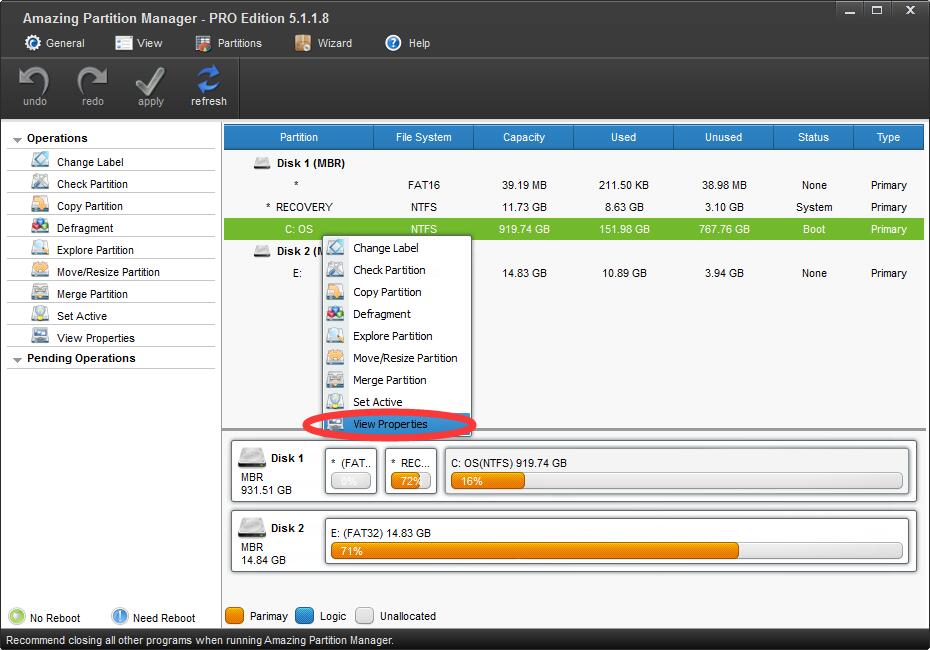Click Defragment icon in Operations panel
The width and height of the screenshot is (930, 650).
pos(40,226)
